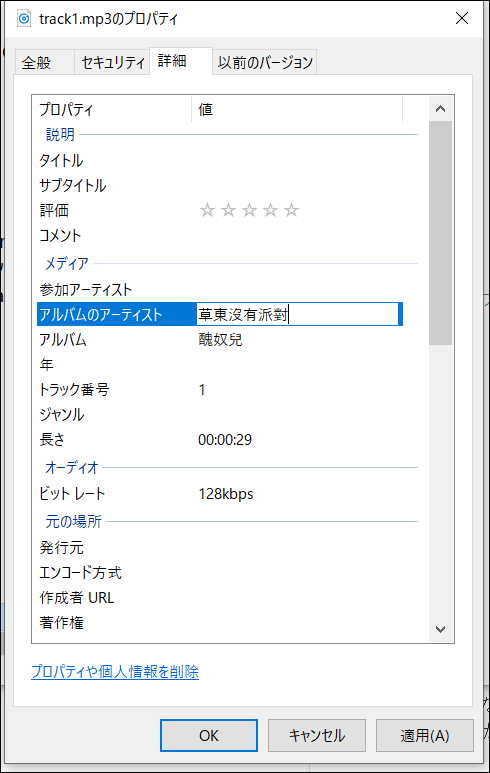Image resolution: width=490 pixels, height=773 pixels.
Task: Click length value 00:00:29
Action: click(225, 440)
